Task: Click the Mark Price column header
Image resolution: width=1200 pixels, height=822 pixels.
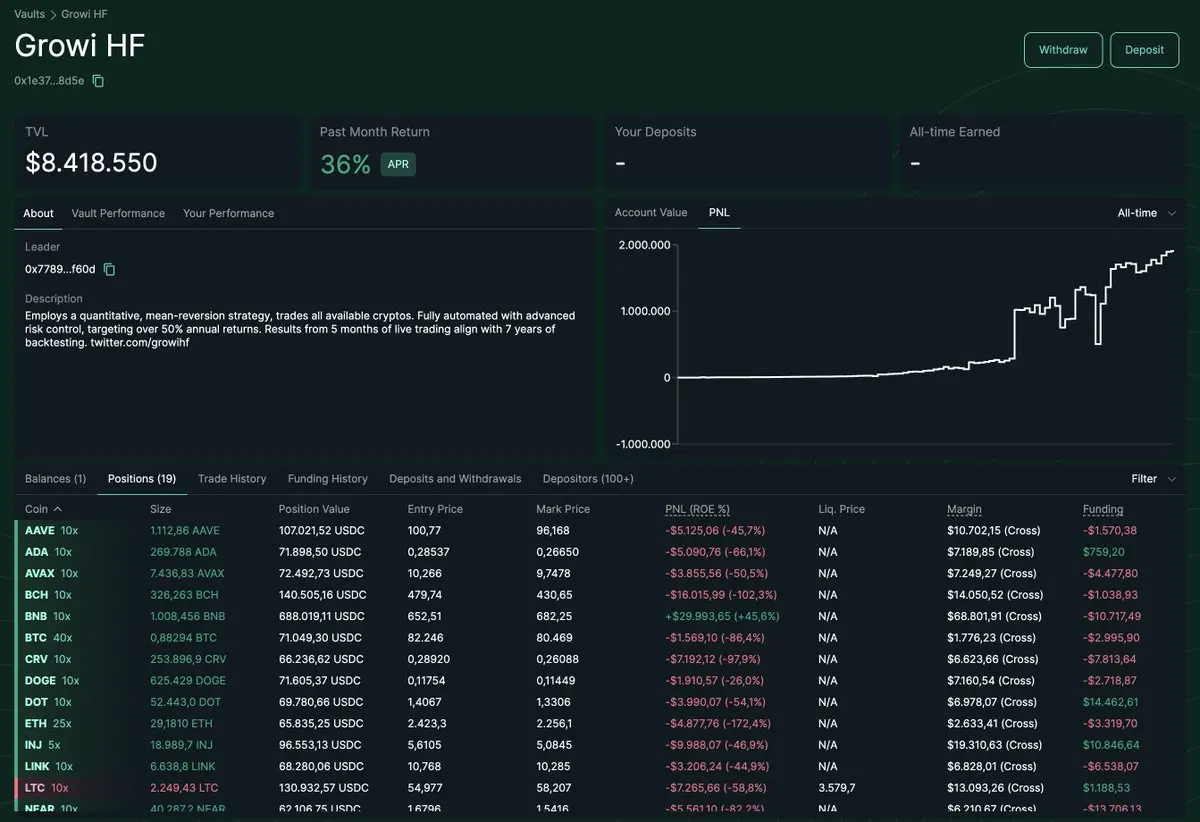Action: 563,509
